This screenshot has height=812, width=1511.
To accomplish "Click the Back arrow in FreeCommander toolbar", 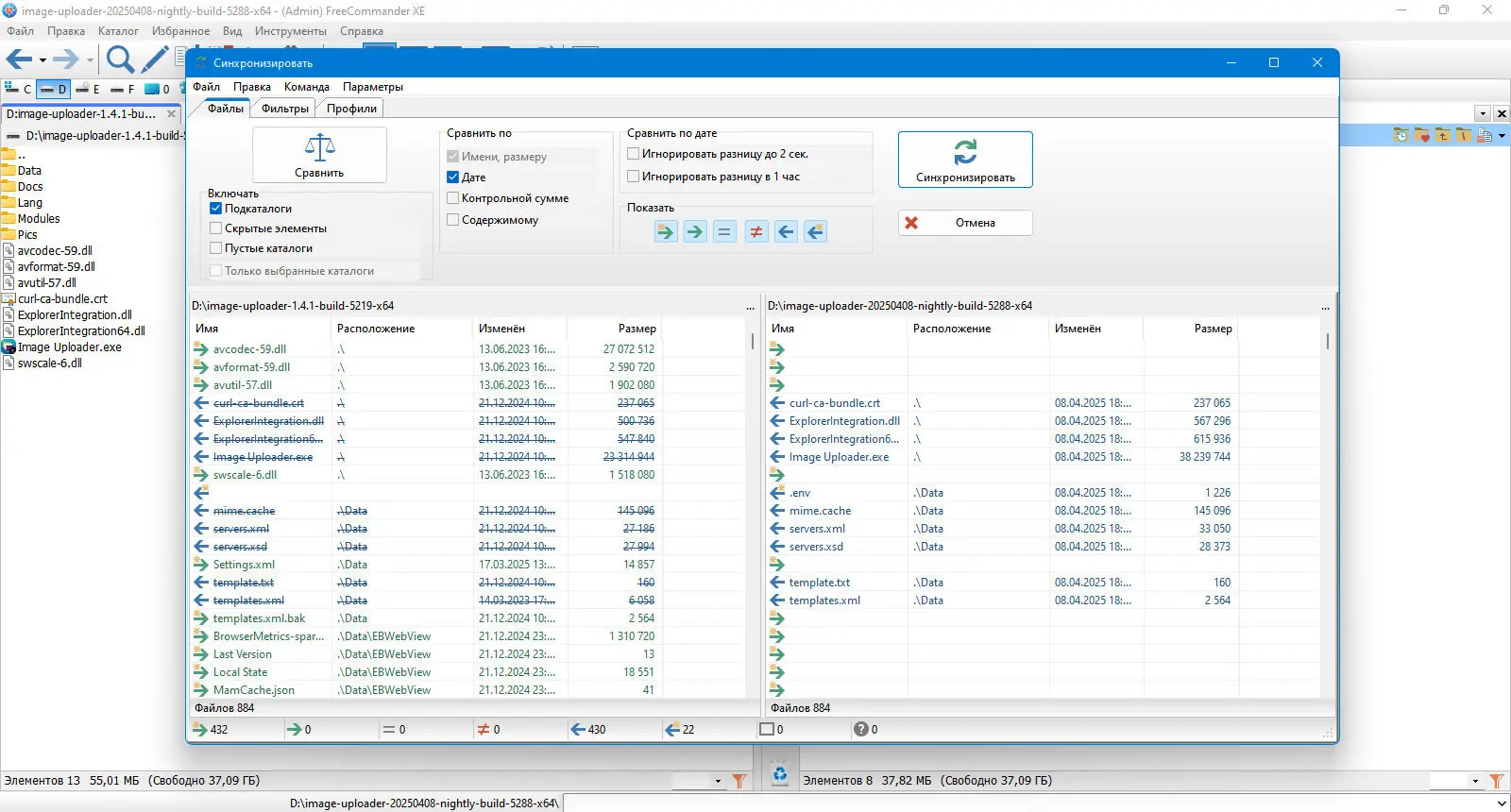I will tap(19, 60).
